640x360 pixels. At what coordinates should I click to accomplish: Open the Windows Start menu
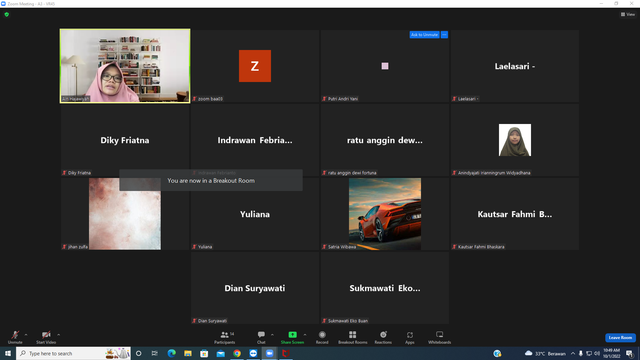8,353
